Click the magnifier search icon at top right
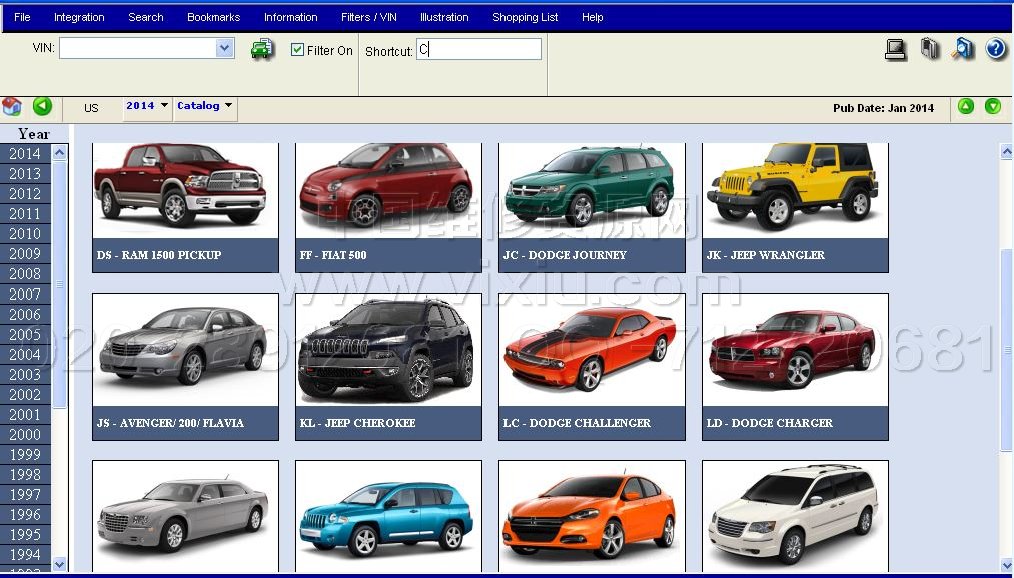Viewport: 1014px width, 578px height. (963, 49)
